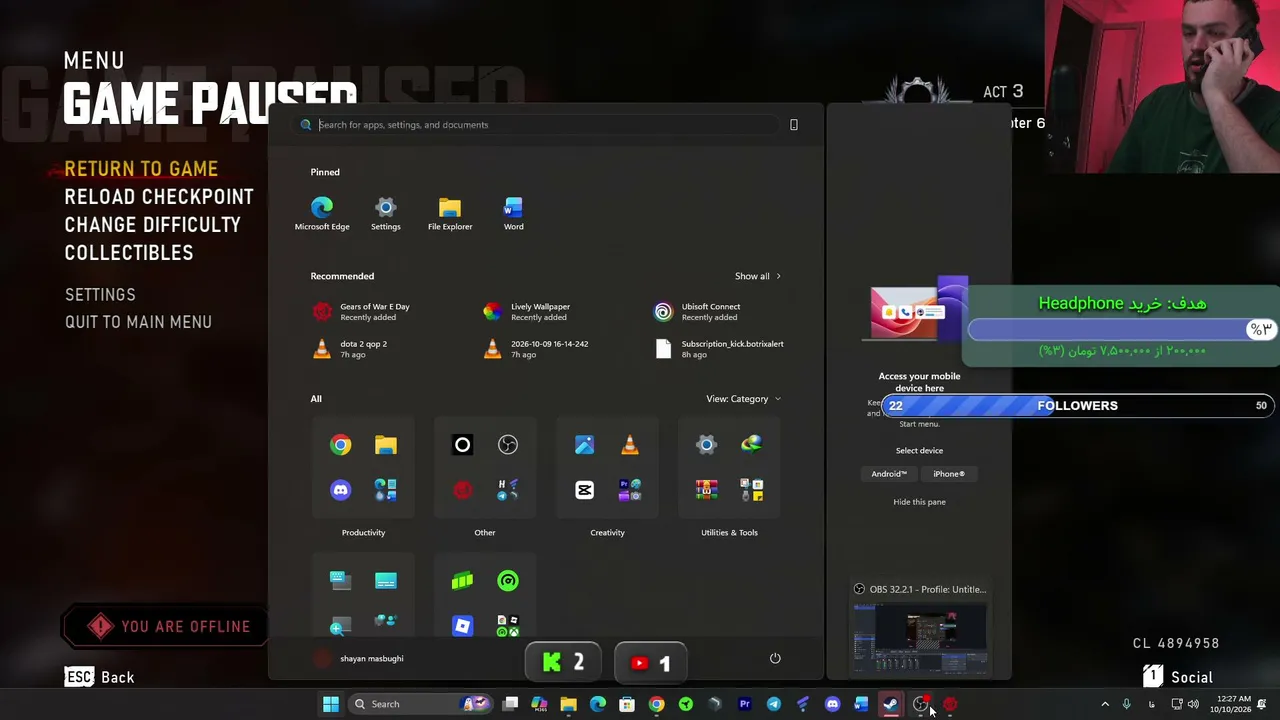The image size is (1280, 720).
Task: Click Show all recommended items
Action: [758, 276]
